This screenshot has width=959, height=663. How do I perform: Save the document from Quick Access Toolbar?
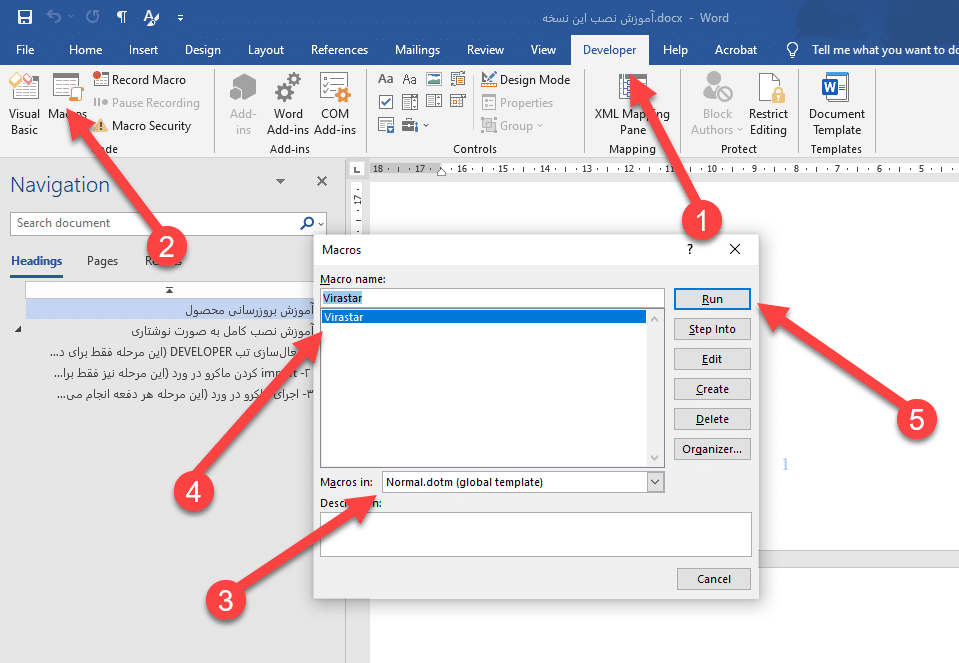pos(24,18)
